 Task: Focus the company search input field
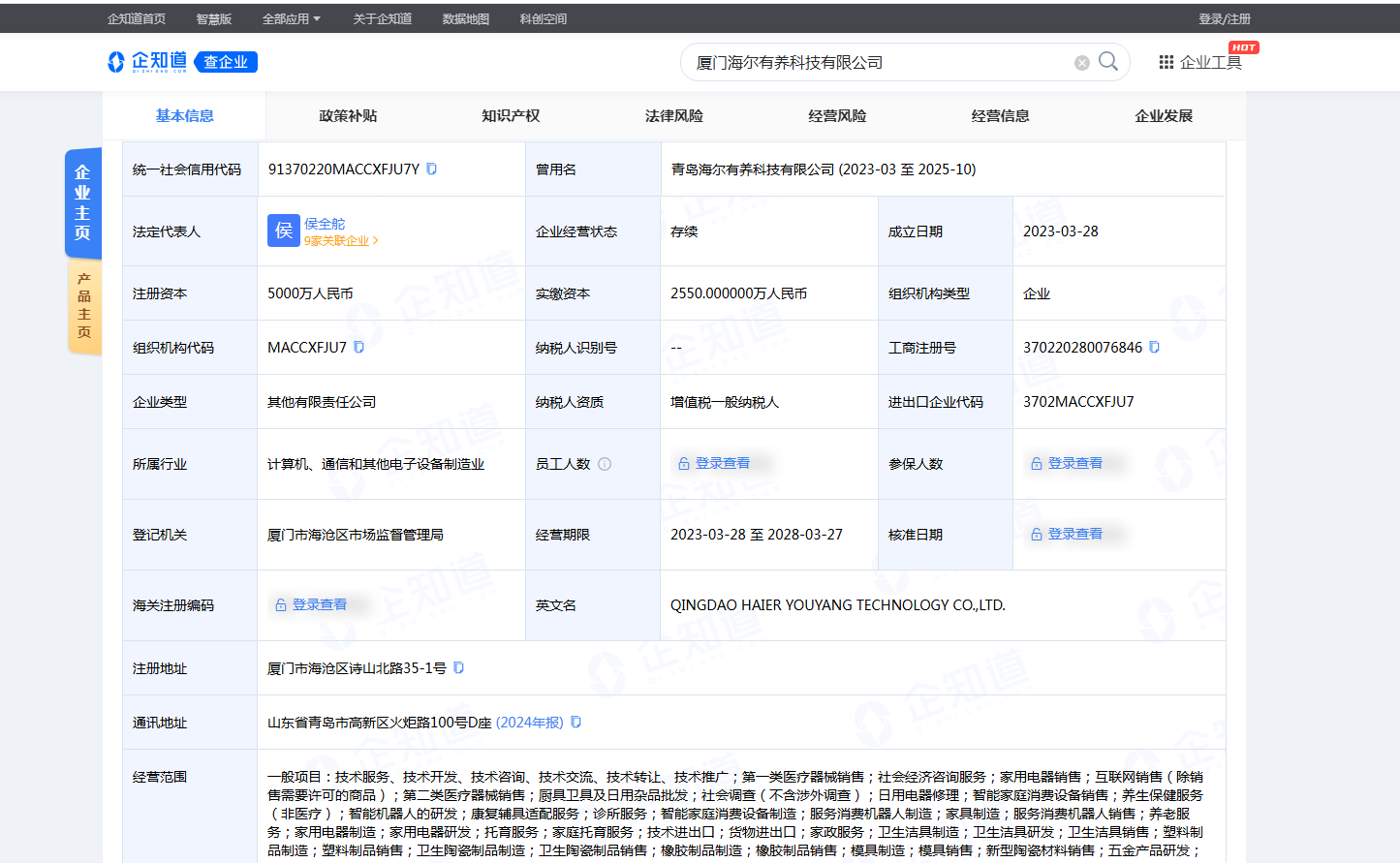(877, 63)
